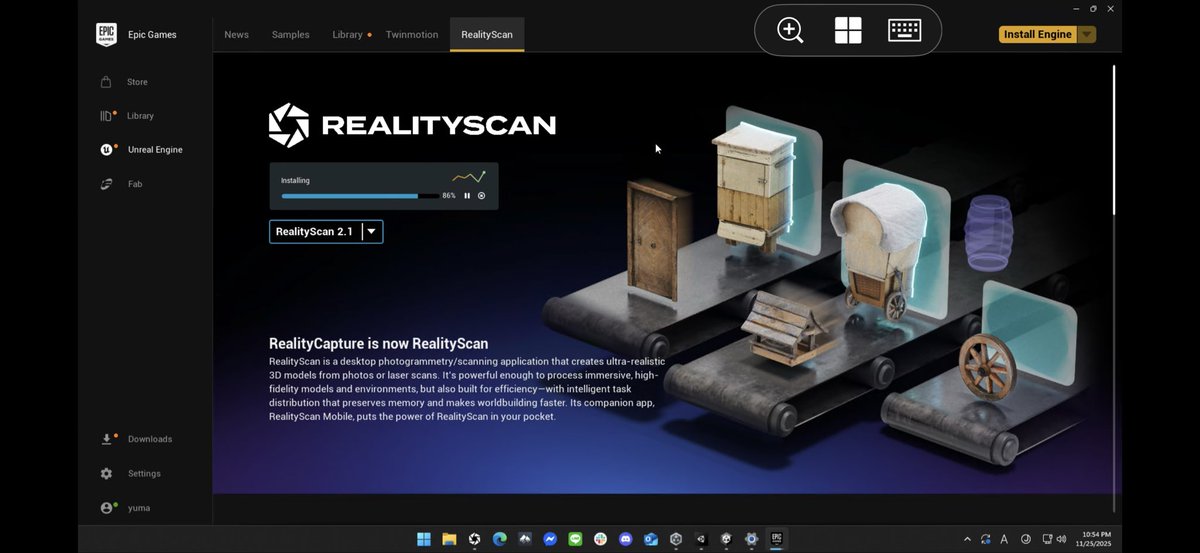Open File Explorer from taskbar
This screenshot has height=553, width=1200.
point(449,539)
